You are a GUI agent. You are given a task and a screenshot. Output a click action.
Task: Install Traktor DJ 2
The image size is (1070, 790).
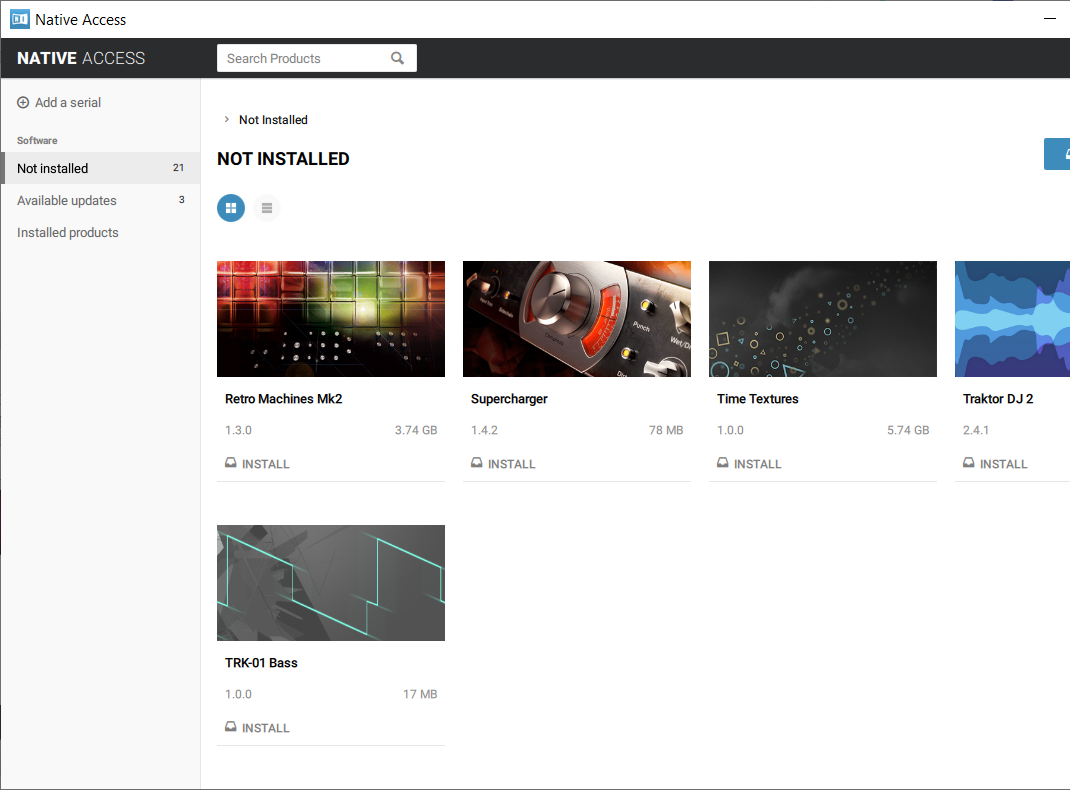(x=995, y=464)
